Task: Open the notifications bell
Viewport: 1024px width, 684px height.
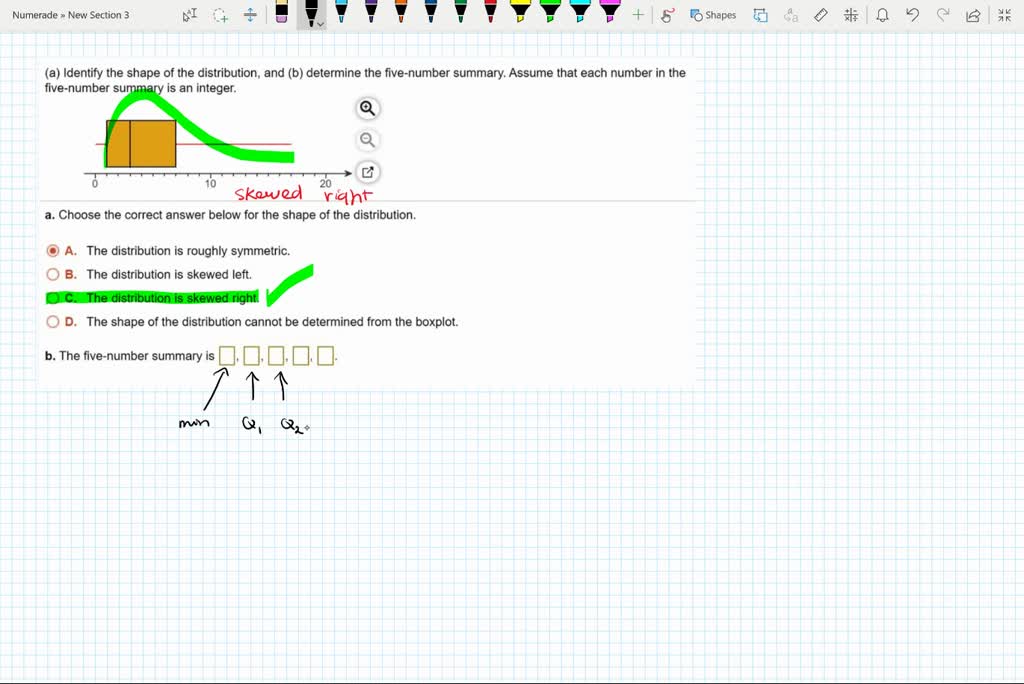Action: (881, 15)
